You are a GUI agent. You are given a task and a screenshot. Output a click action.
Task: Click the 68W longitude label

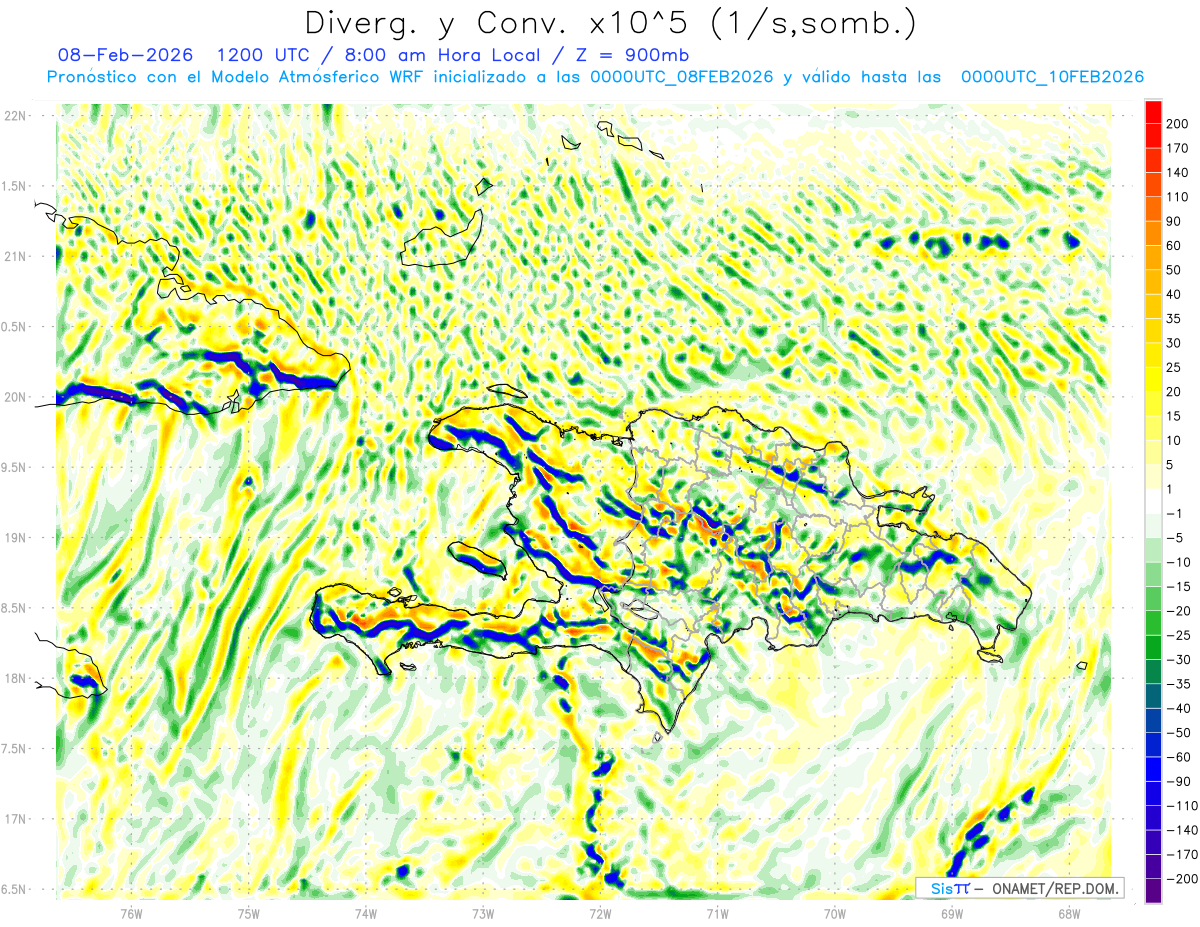[x=1069, y=912]
